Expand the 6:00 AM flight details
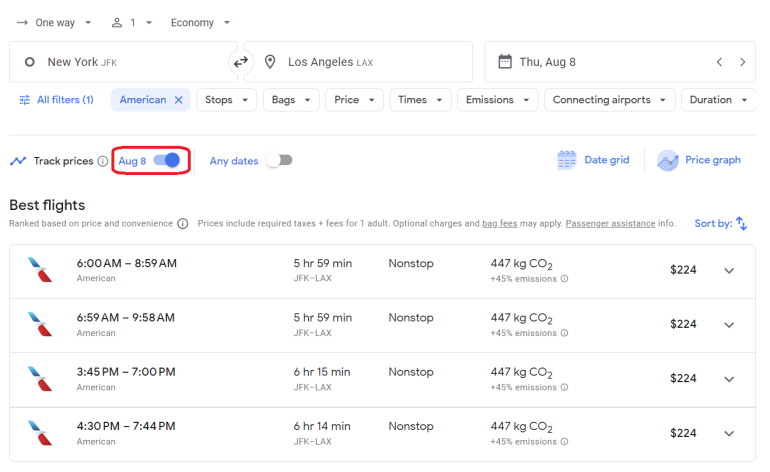 [729, 270]
